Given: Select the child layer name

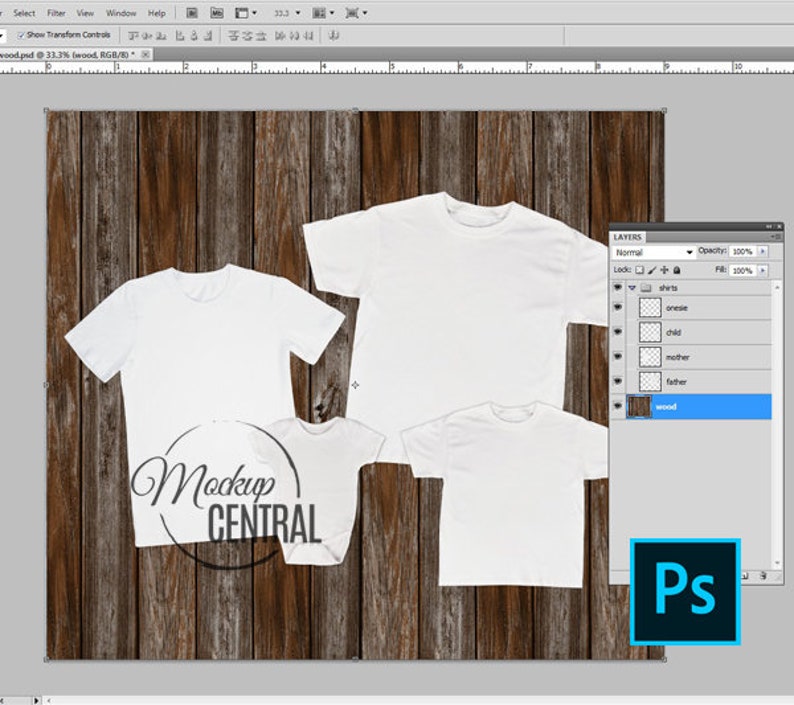Looking at the screenshot, I should coord(673,332).
